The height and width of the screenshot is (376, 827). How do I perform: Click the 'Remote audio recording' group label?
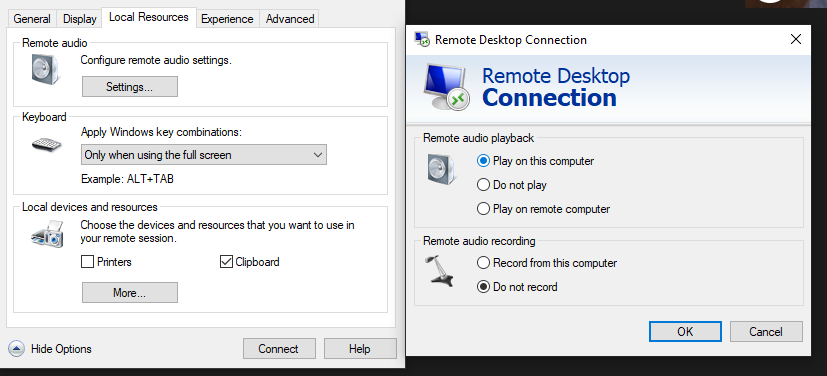coord(479,241)
